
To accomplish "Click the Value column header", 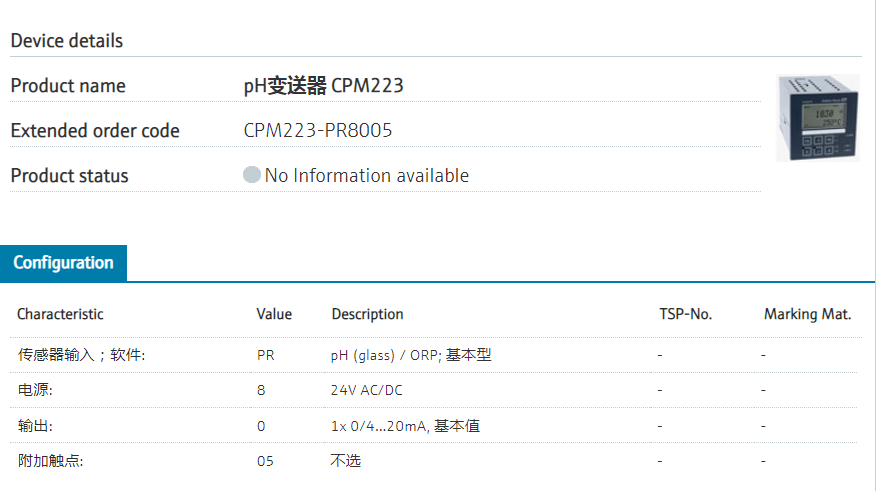I will click(x=274, y=314).
